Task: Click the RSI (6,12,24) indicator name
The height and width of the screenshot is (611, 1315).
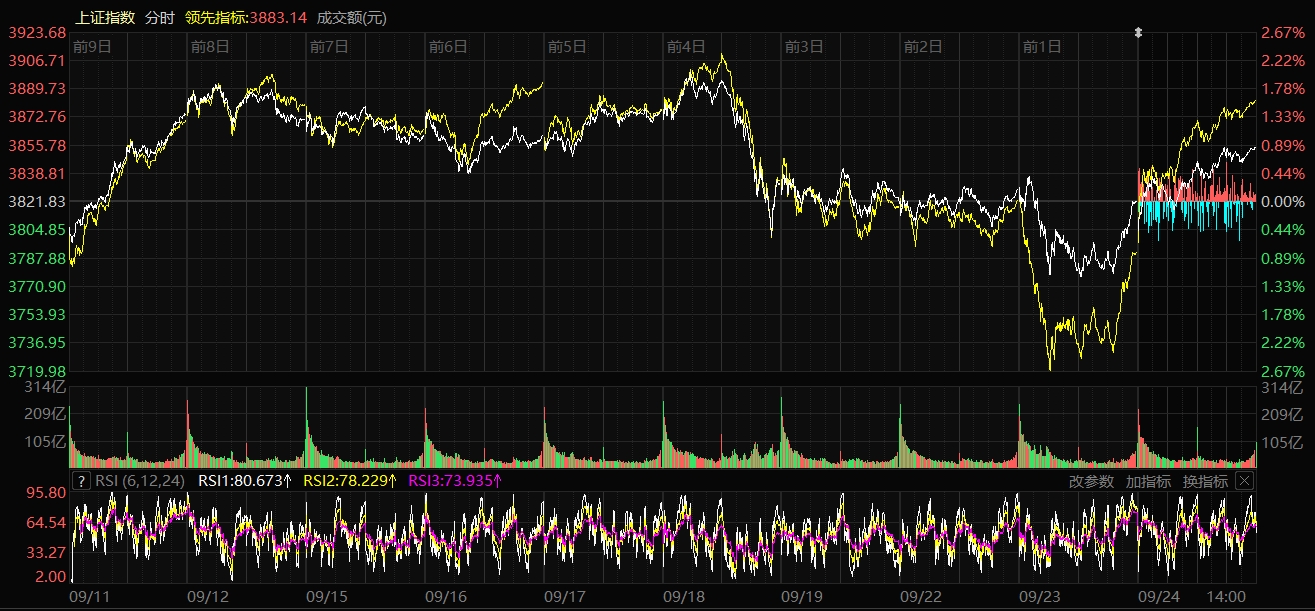Action: [140, 481]
